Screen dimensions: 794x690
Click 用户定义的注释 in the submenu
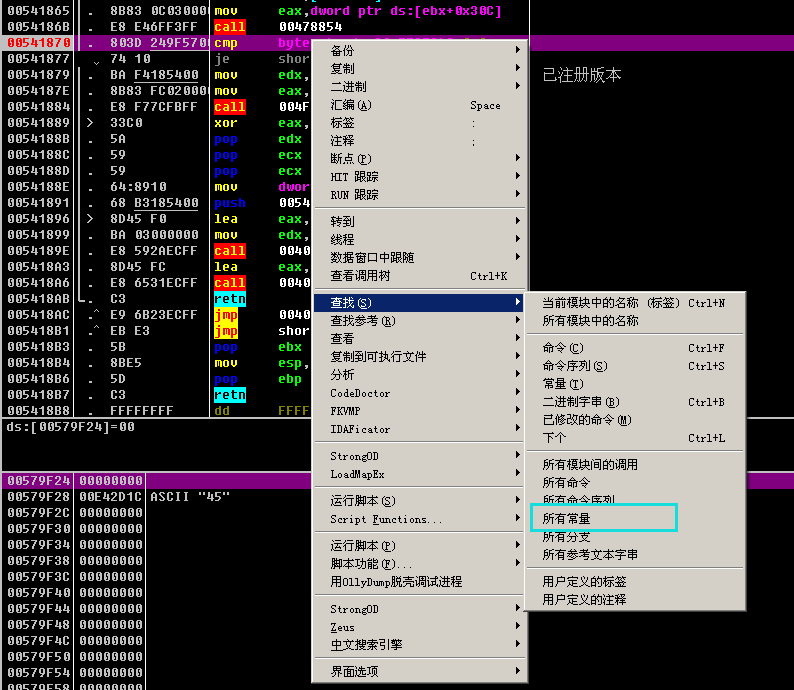pyautogui.click(x=584, y=599)
